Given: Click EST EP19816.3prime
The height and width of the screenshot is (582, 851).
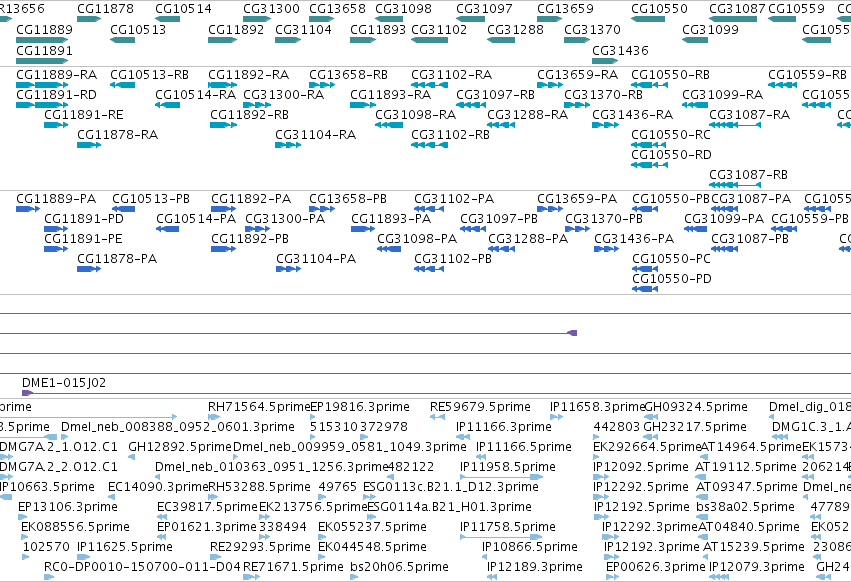Looking at the screenshot, I should [313, 417].
